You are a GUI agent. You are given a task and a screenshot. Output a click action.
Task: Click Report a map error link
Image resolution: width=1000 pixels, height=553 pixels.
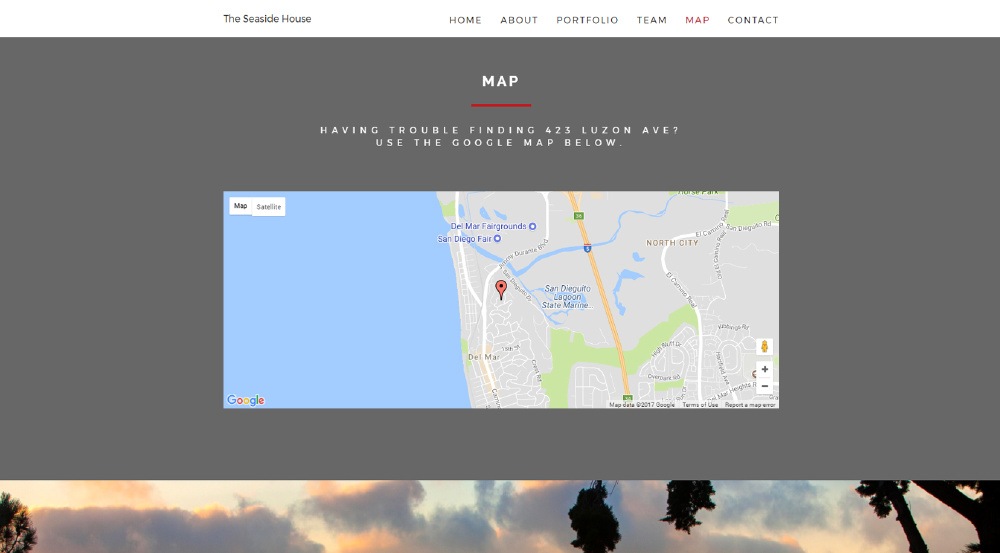tap(750, 404)
